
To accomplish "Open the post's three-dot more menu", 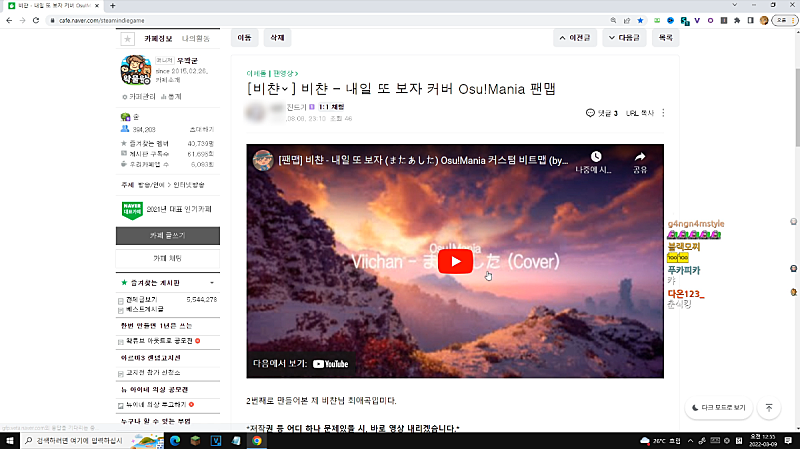I will (x=663, y=113).
